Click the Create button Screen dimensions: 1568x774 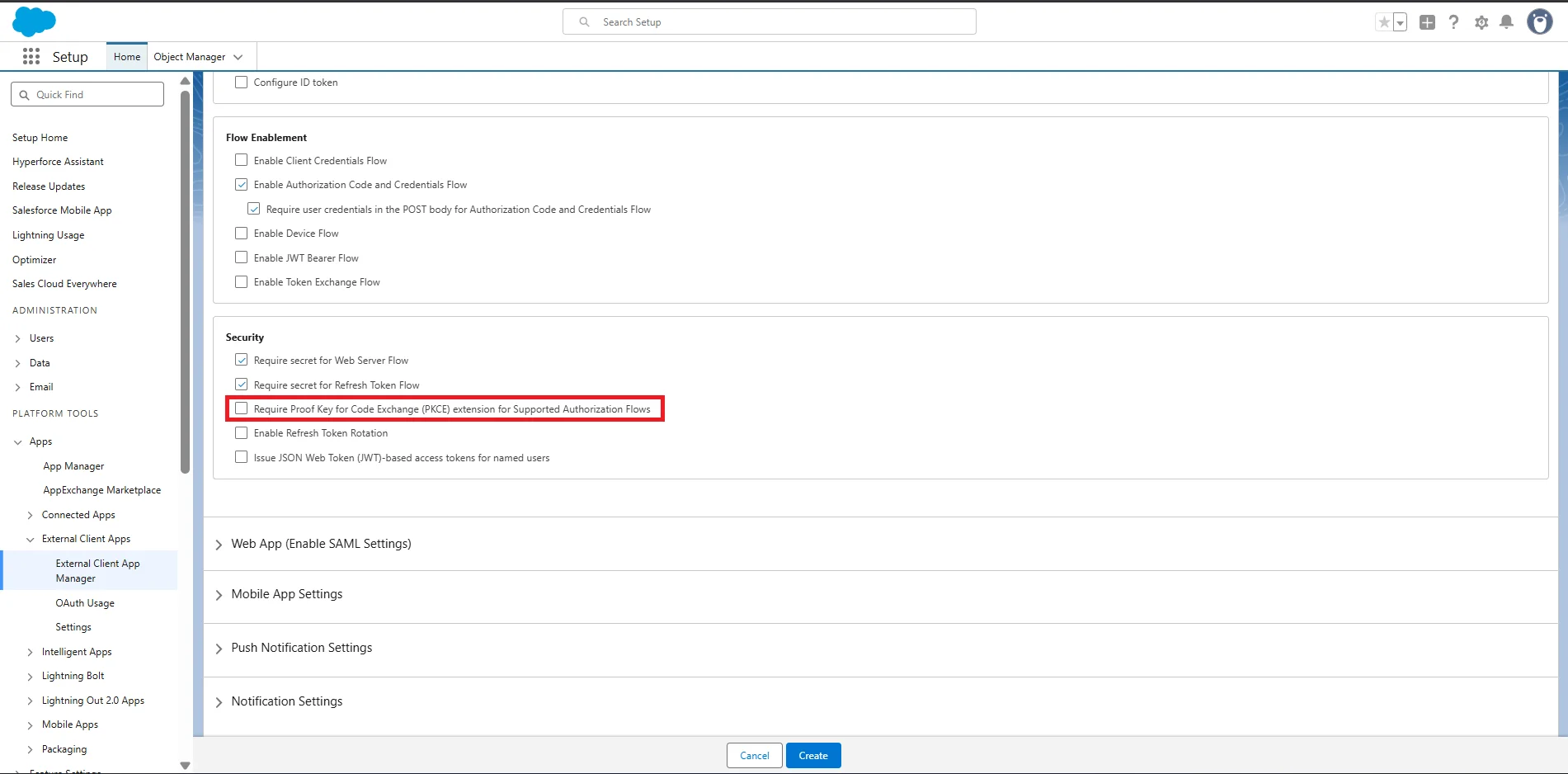coord(812,755)
